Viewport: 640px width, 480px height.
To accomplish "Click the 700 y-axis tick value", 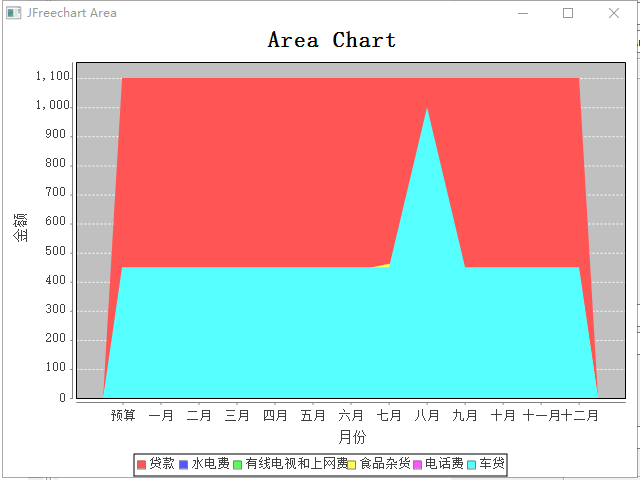I will [56, 192].
